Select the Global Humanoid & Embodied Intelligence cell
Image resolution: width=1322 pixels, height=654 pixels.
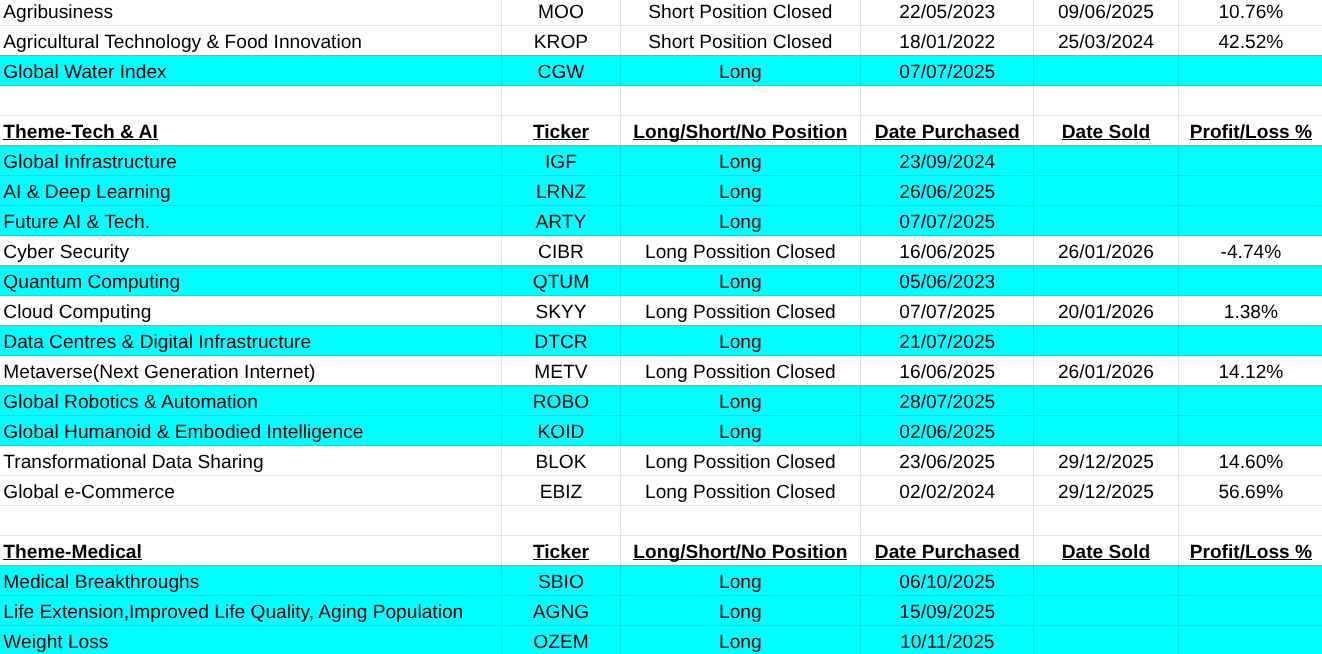point(183,432)
